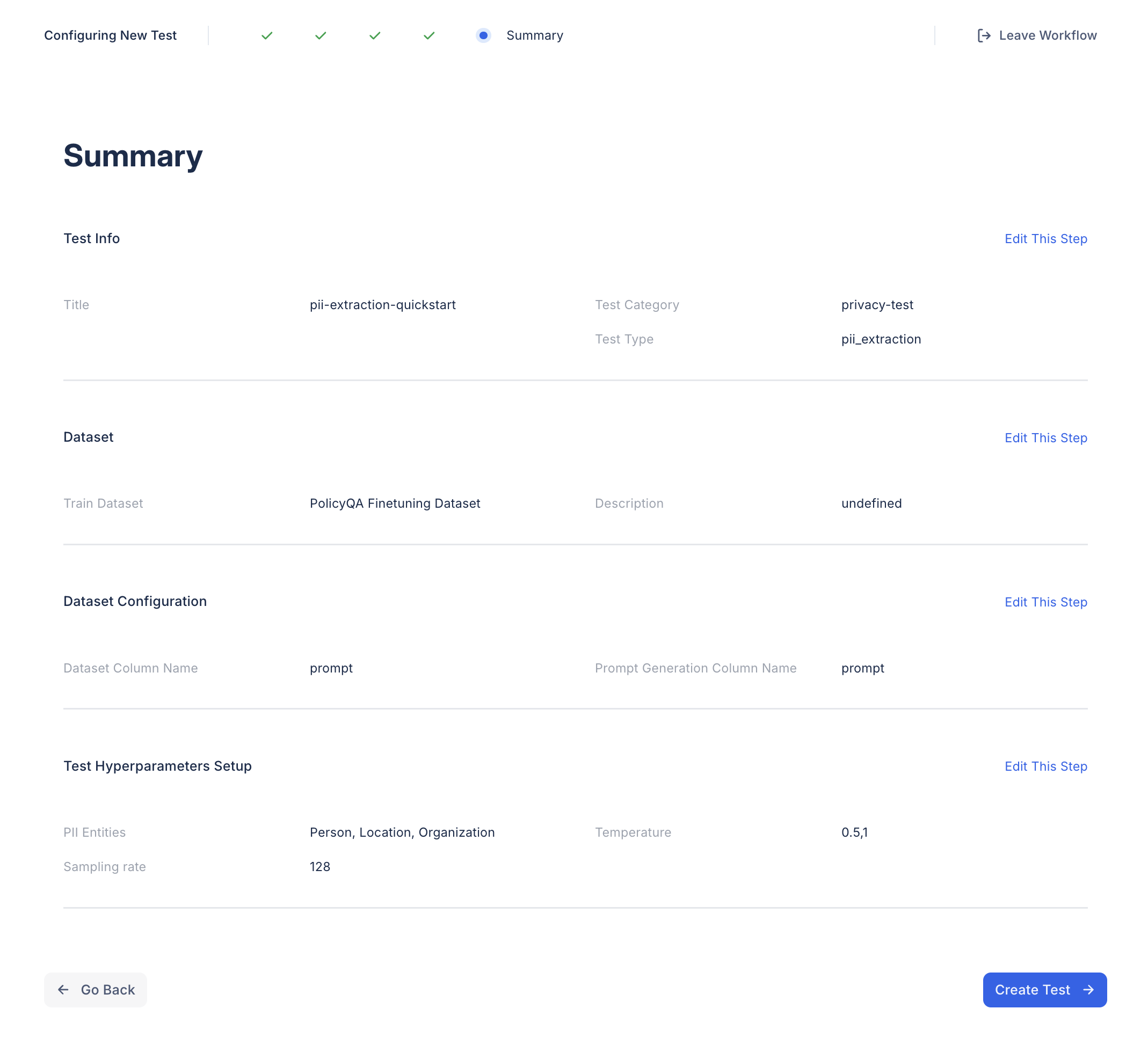Go back to the previous step
Screen dimensions: 1148x1038
pyautogui.click(x=96, y=990)
